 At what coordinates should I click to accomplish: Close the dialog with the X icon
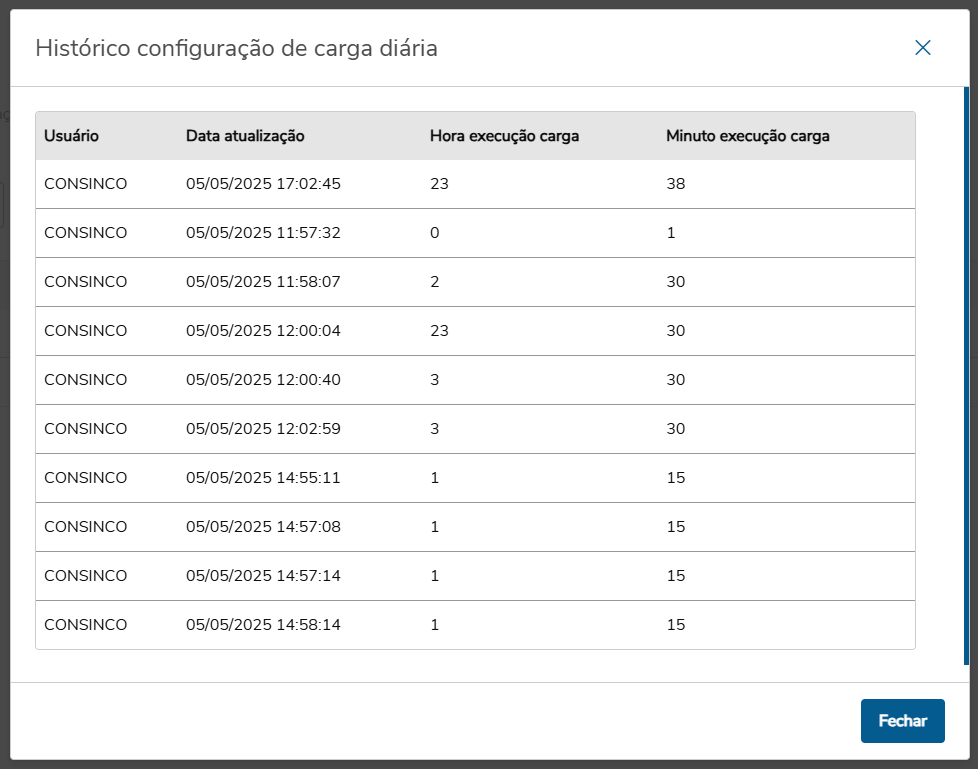[x=922, y=48]
